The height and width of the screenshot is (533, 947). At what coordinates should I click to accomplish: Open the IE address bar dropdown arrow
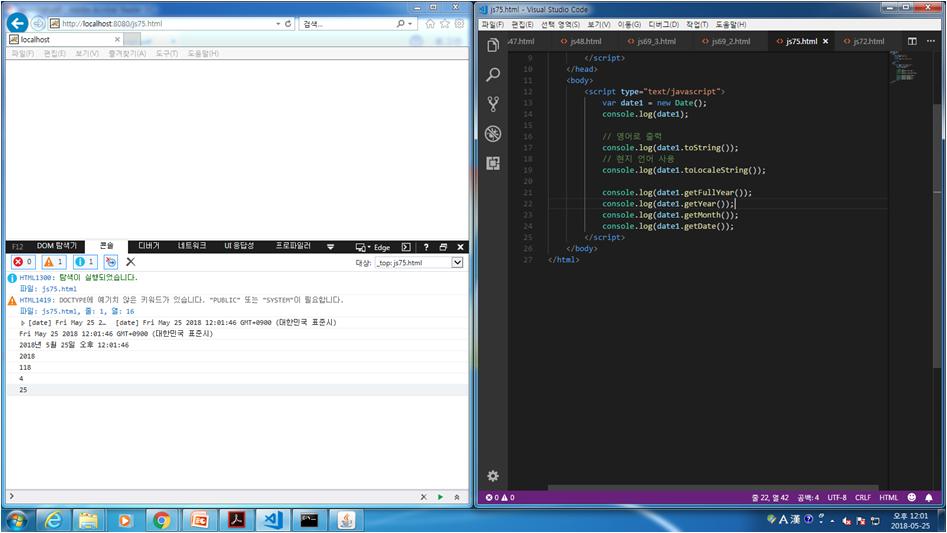point(278,24)
